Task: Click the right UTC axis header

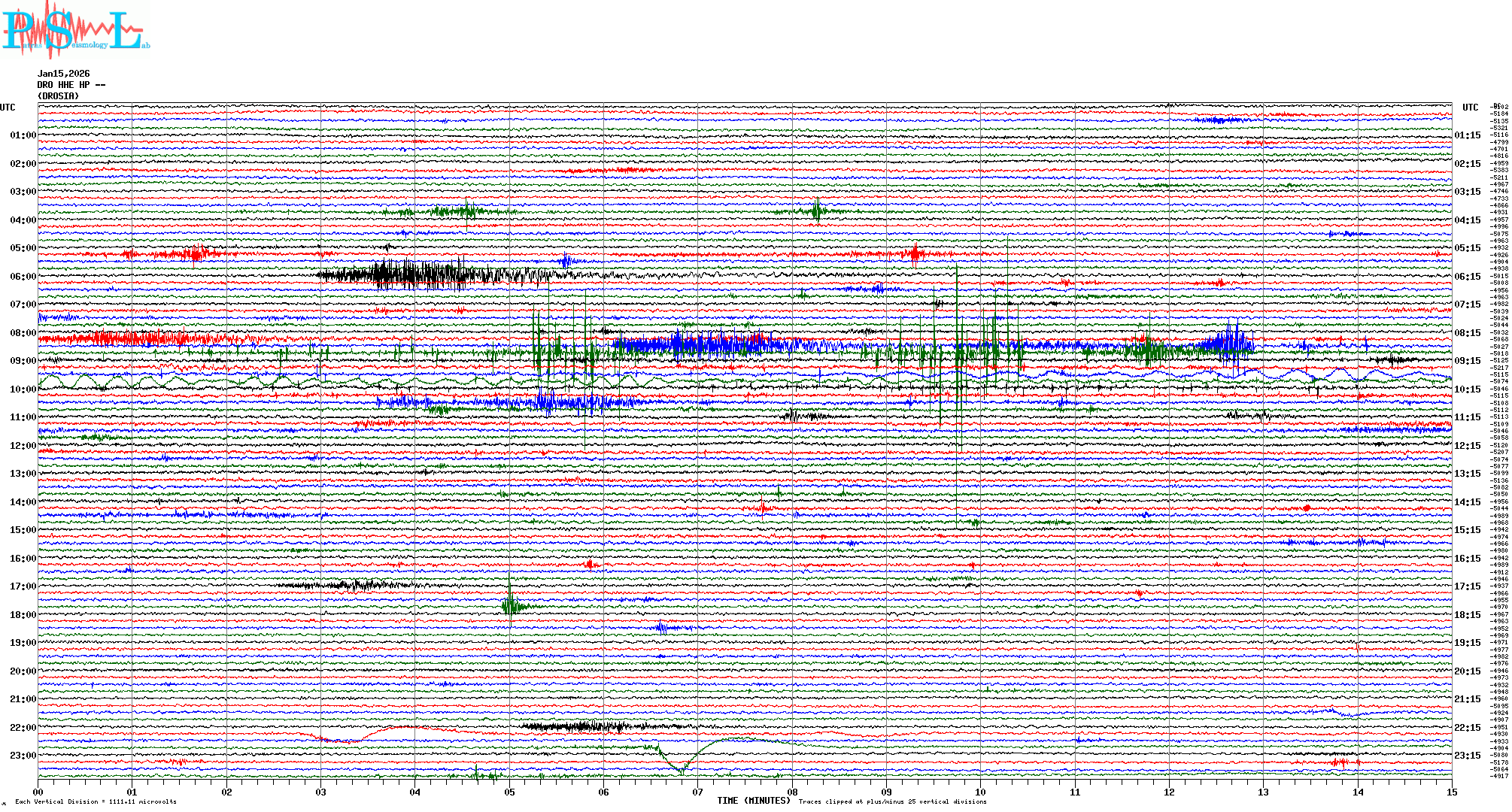Action: pyautogui.click(x=1470, y=108)
